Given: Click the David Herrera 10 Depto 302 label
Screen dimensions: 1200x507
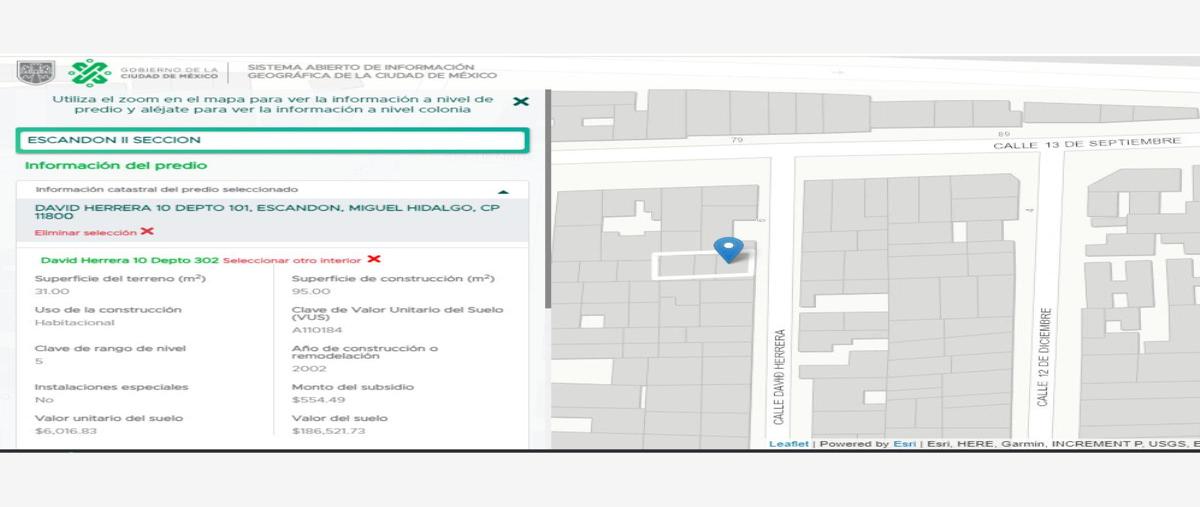Looking at the screenshot, I should click(x=130, y=260).
